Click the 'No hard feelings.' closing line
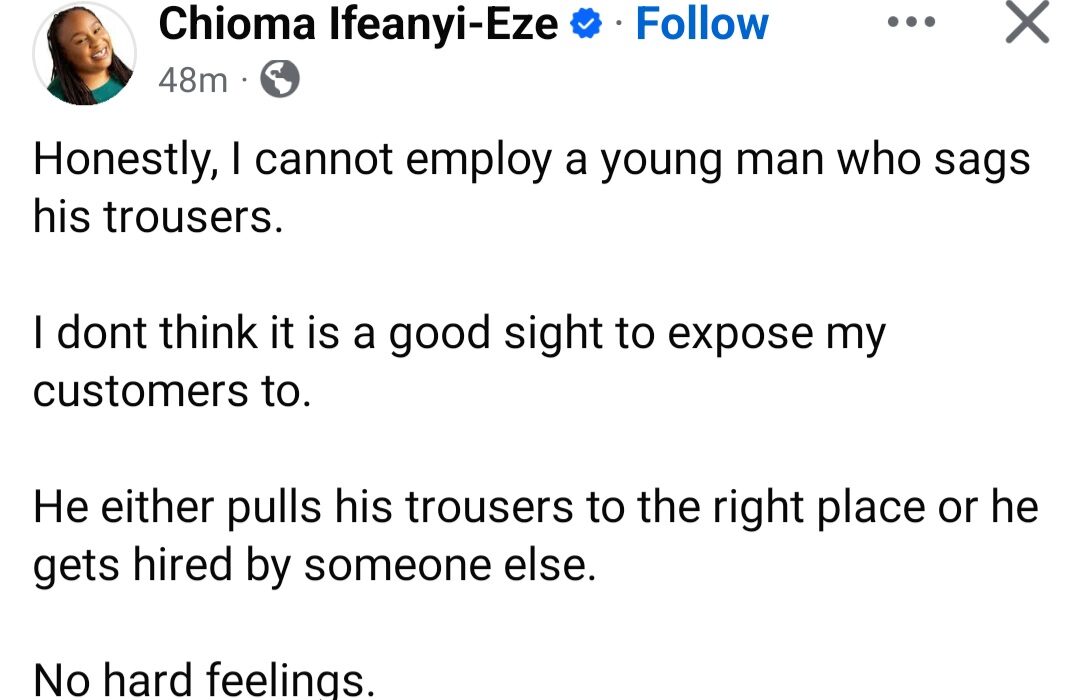The height and width of the screenshot is (700, 1080). (204, 680)
